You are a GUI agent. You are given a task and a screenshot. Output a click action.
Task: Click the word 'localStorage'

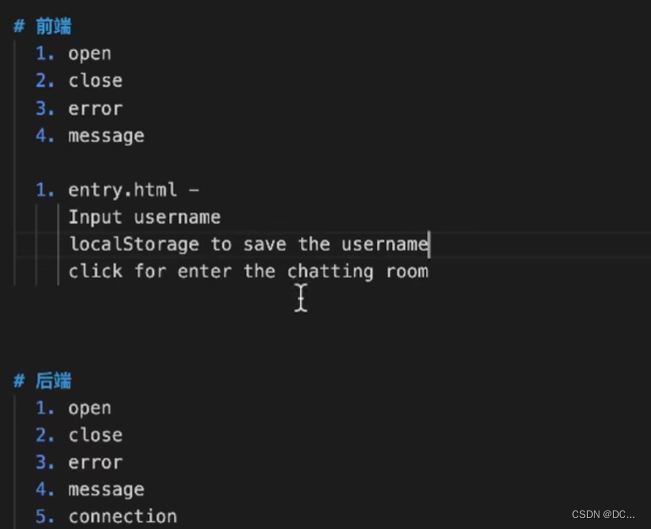tap(134, 244)
